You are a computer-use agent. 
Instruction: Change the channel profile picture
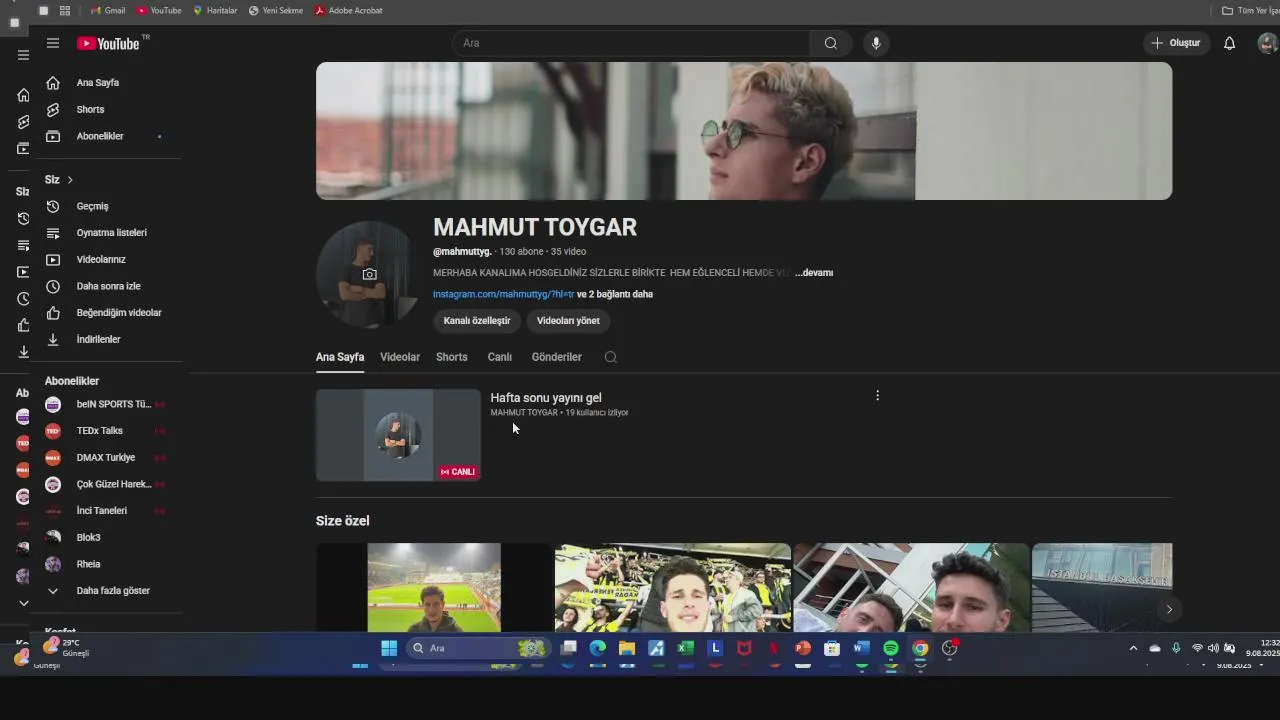pyautogui.click(x=369, y=274)
